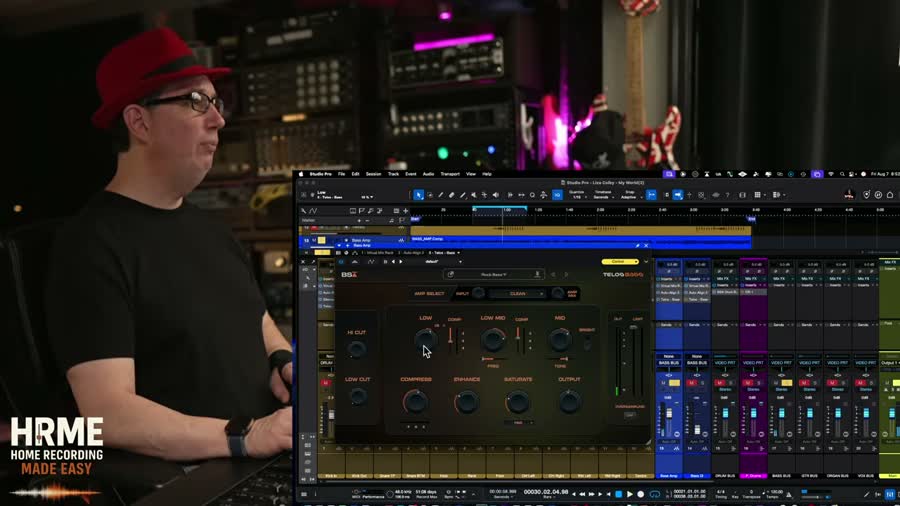Open the Clean amp type dropdown
Image resolution: width=900 pixels, height=506 pixels.
click(x=518, y=294)
